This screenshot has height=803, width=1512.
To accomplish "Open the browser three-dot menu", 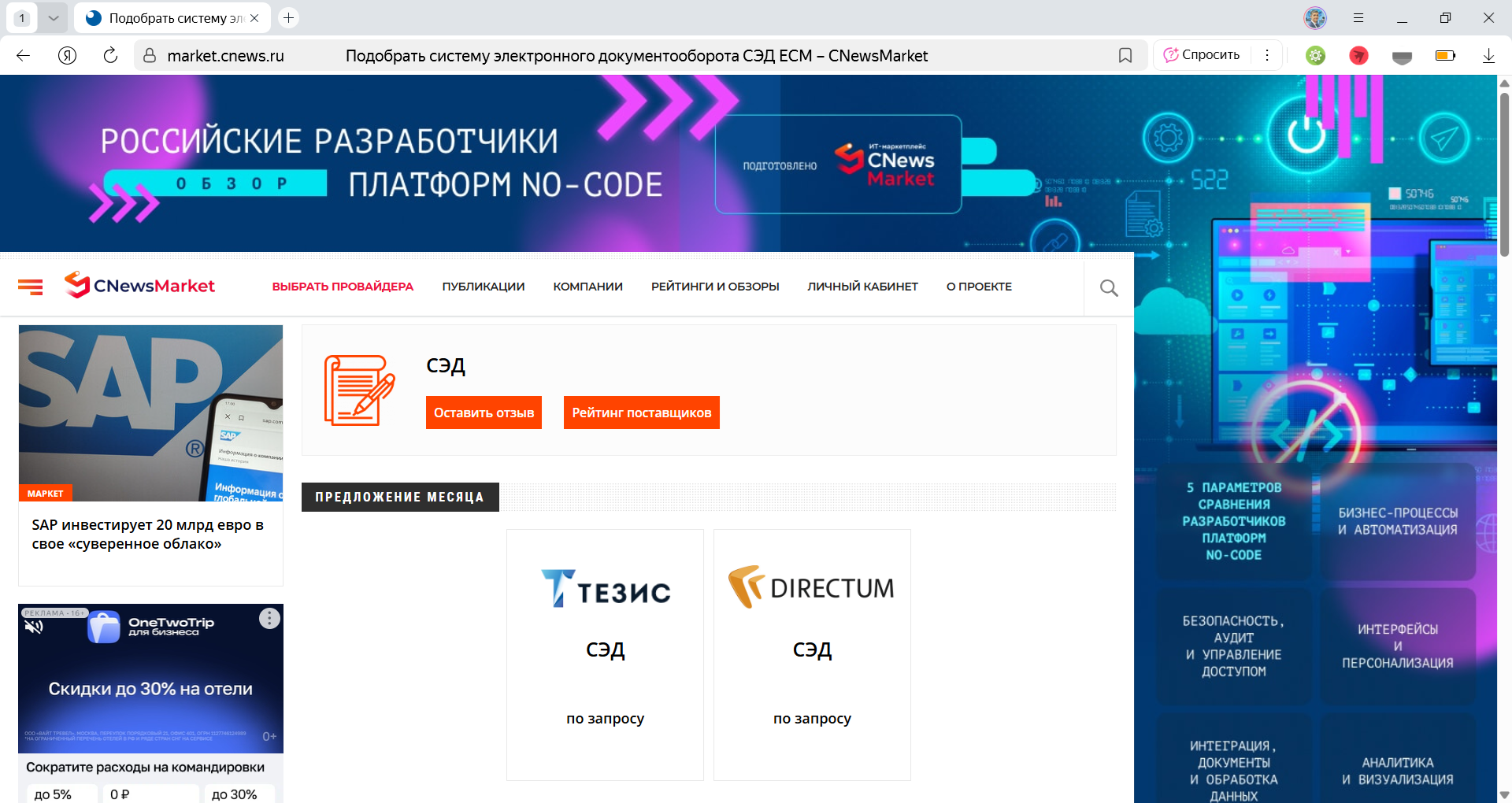I will 1267,55.
